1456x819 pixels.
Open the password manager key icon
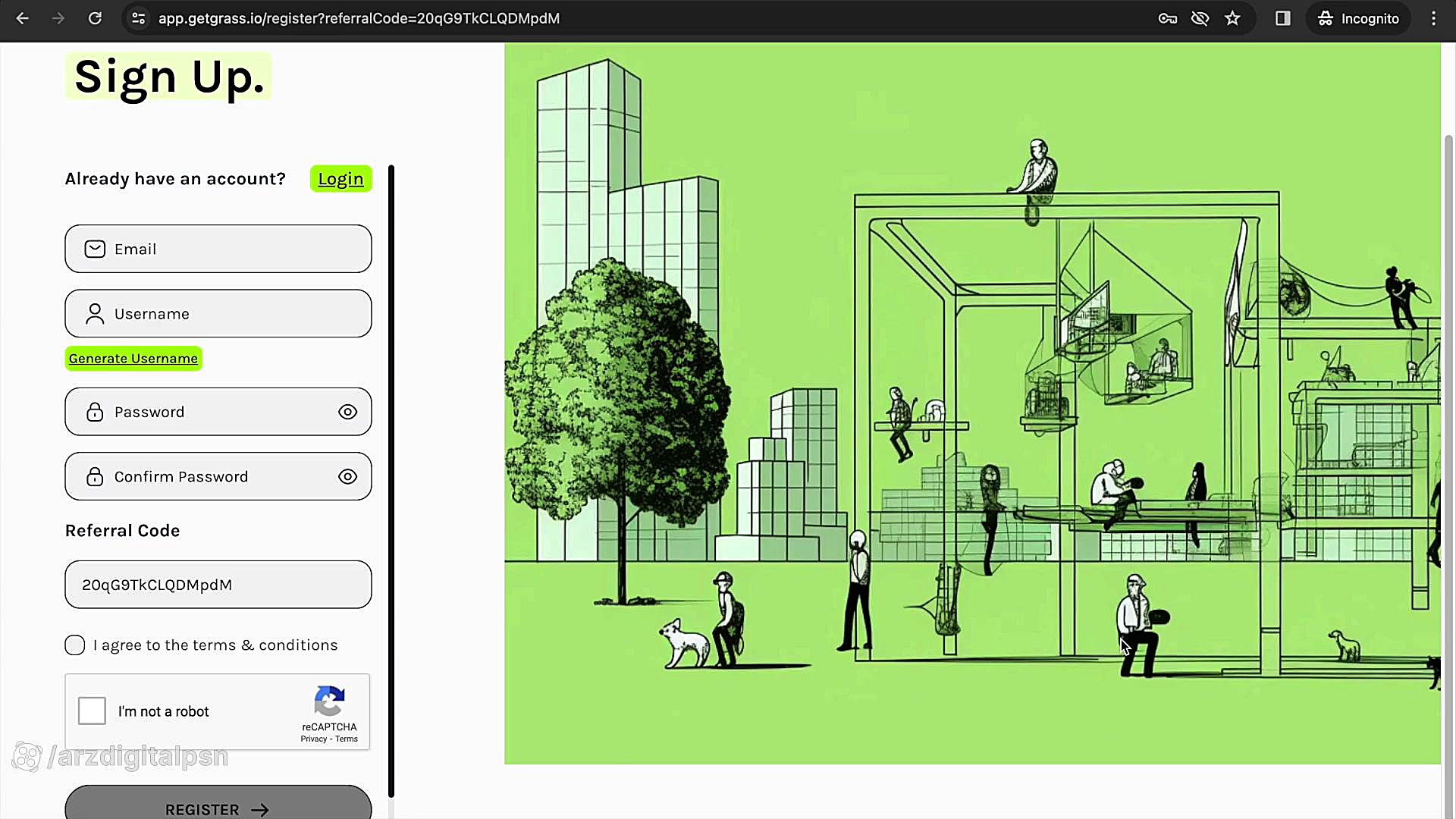[1168, 18]
